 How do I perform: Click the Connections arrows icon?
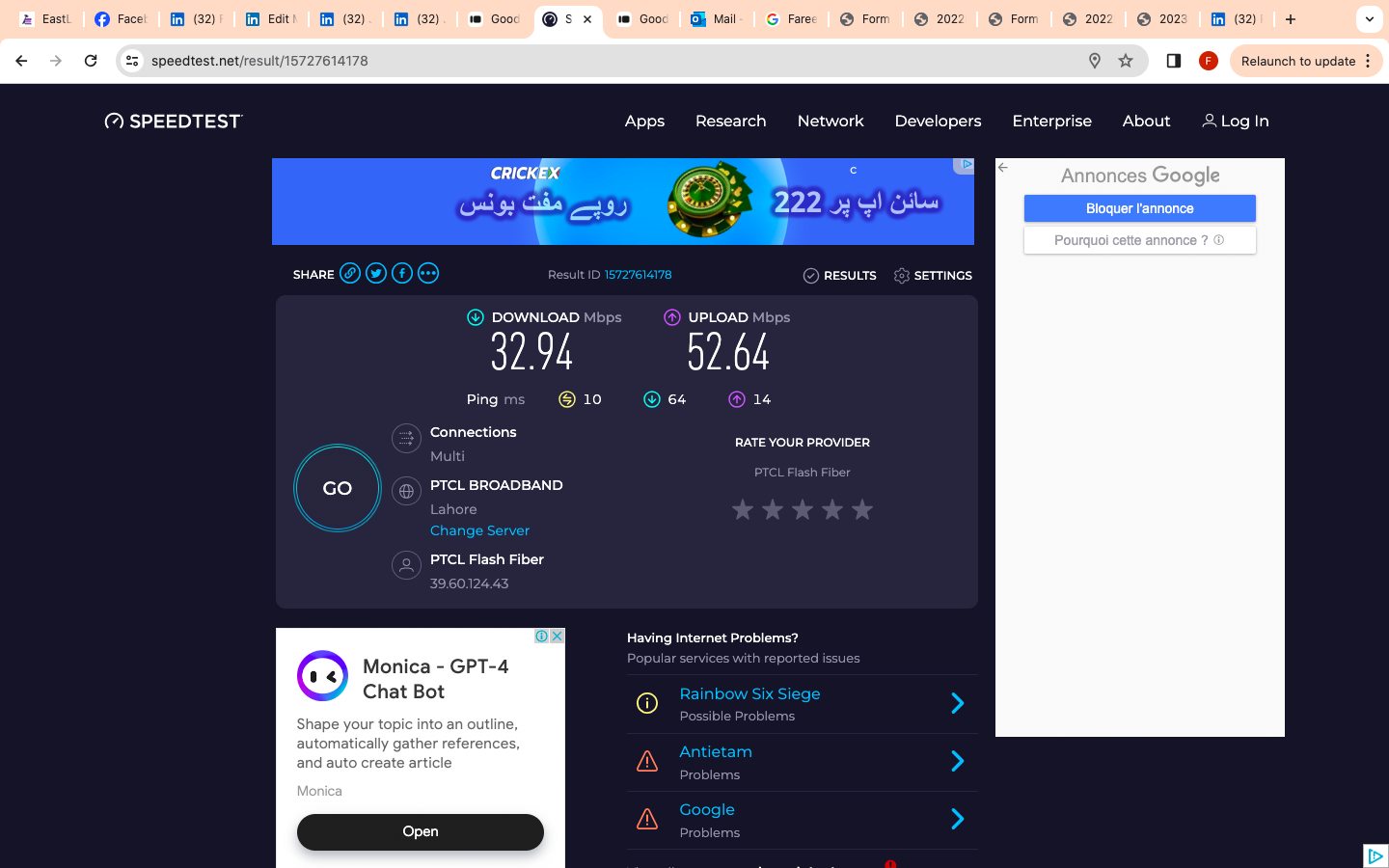pos(406,438)
